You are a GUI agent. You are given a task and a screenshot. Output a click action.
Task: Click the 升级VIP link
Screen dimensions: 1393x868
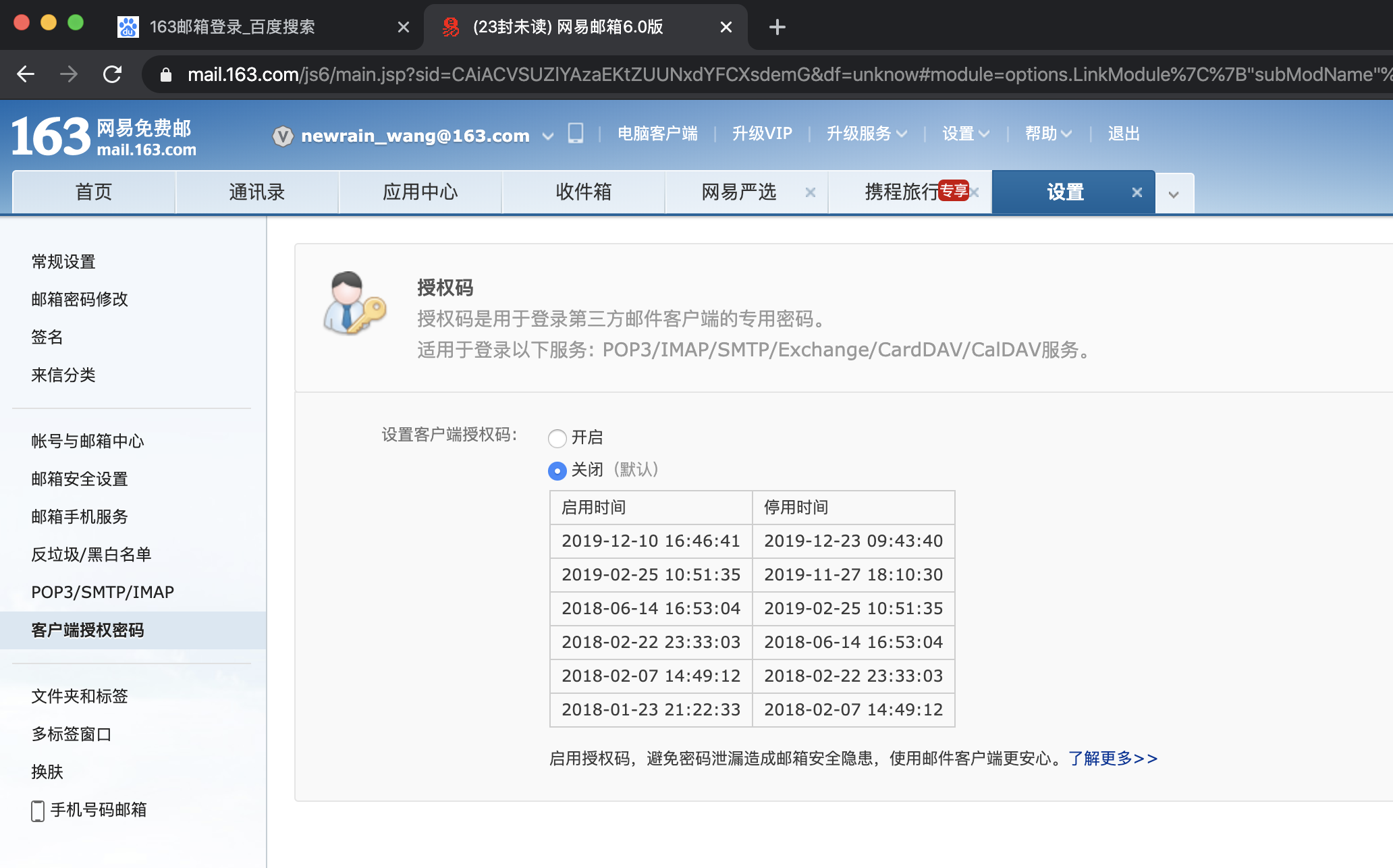pyautogui.click(x=762, y=134)
